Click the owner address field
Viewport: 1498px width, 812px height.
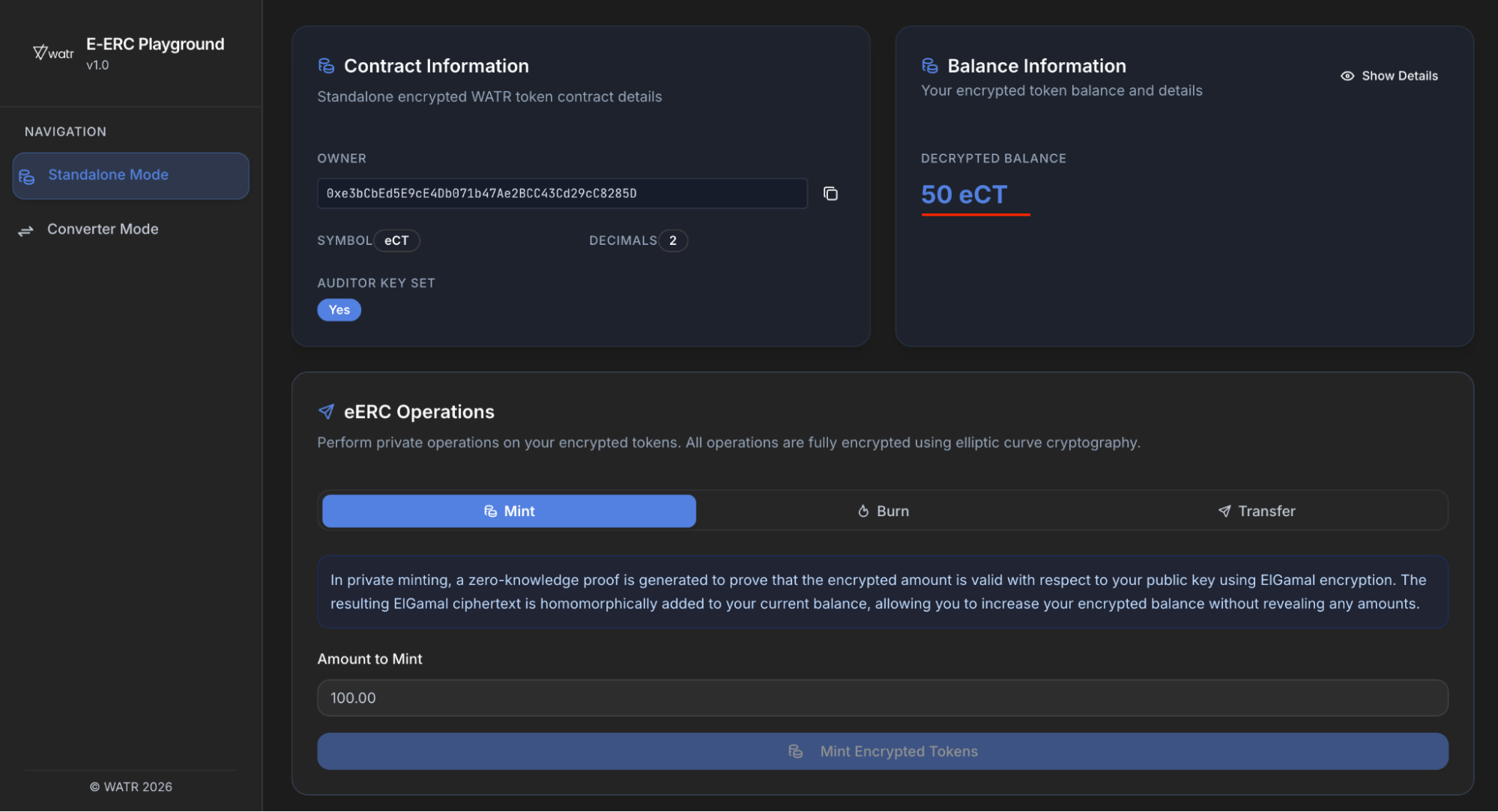[561, 193]
